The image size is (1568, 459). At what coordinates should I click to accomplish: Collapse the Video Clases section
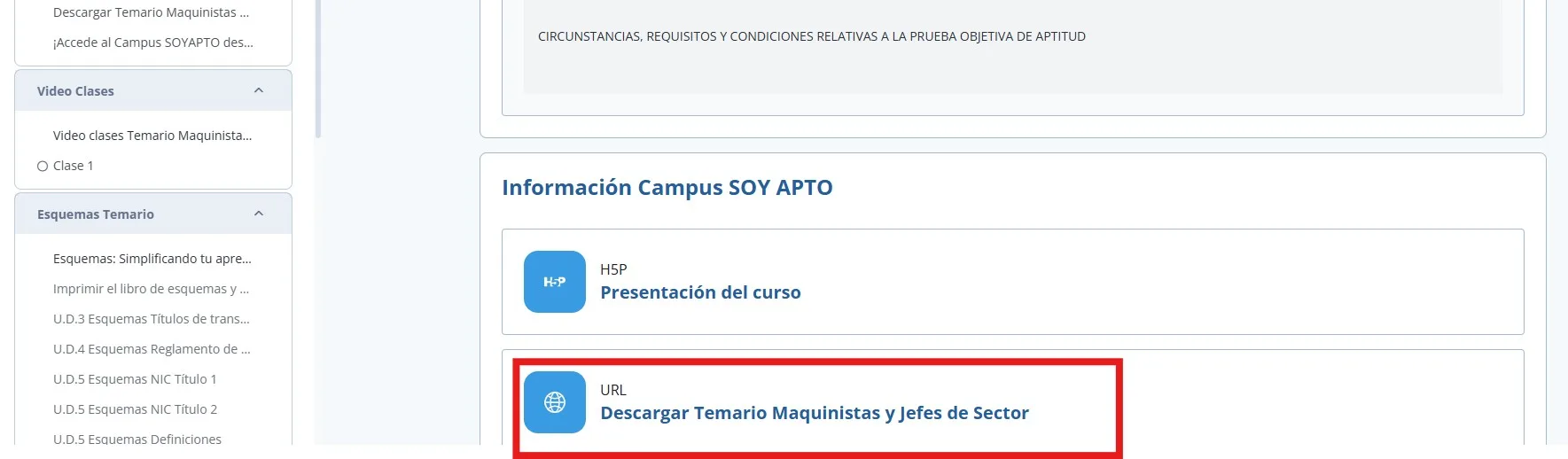(x=259, y=90)
